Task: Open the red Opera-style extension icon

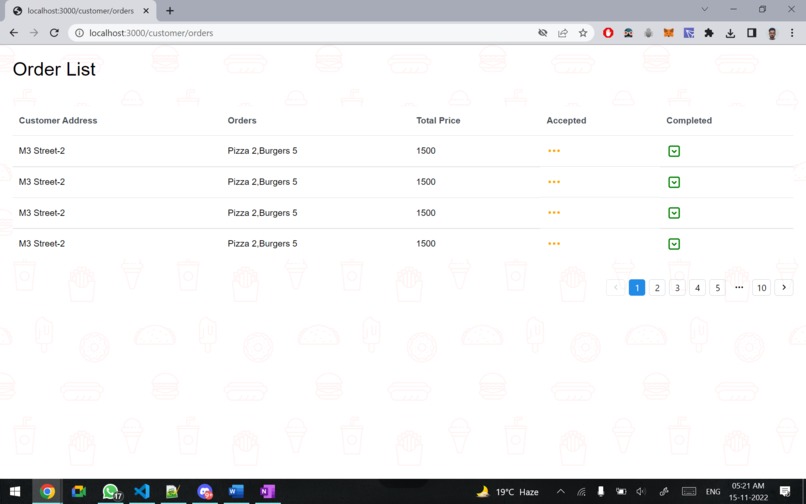Action: (x=608, y=33)
